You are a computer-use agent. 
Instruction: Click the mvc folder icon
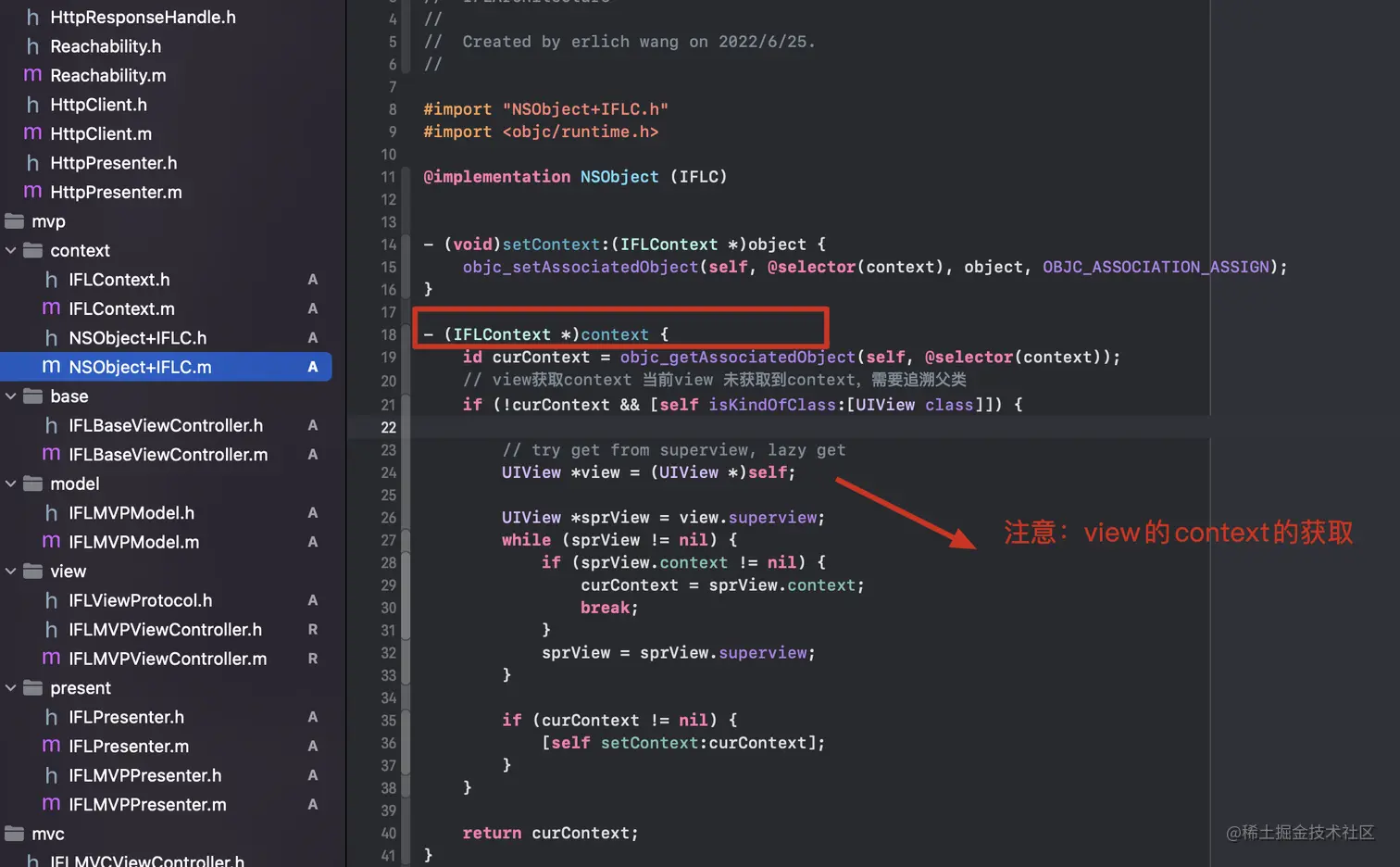14,834
